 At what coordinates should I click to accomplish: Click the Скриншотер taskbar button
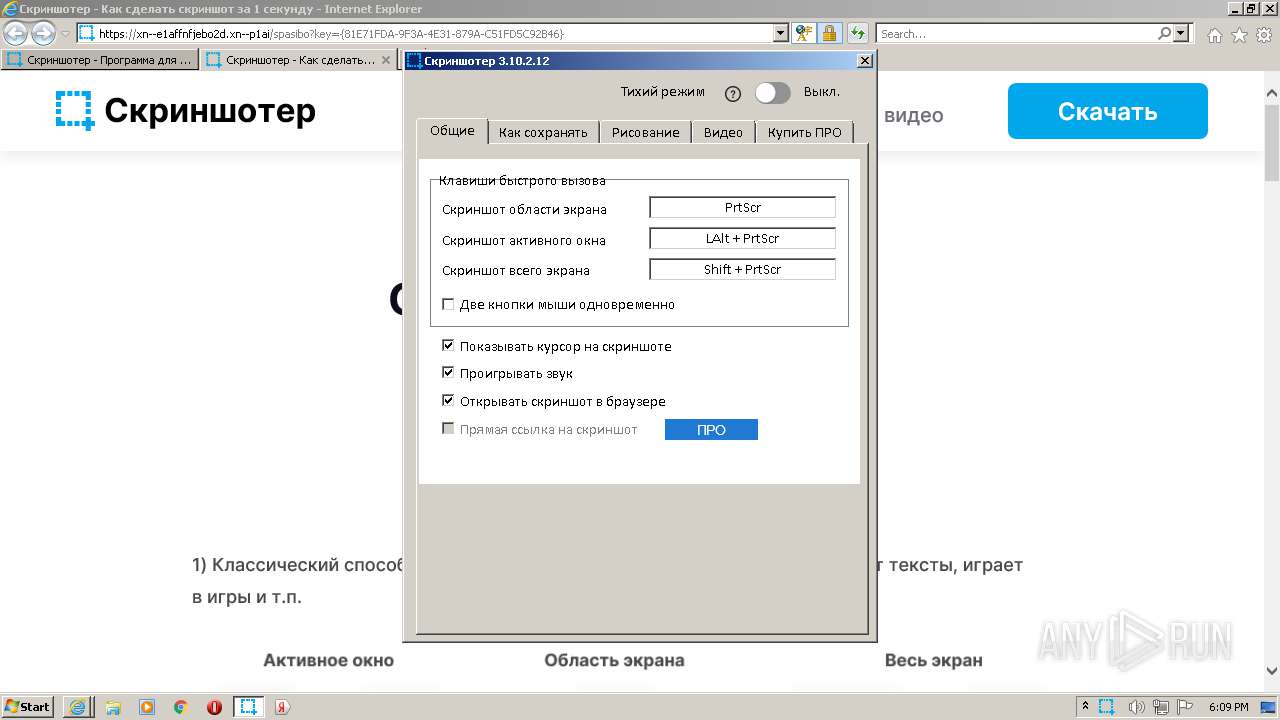pyautogui.click(x=249, y=707)
